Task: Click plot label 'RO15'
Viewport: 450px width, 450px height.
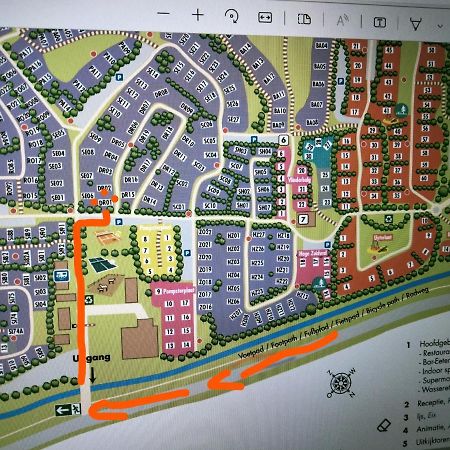Action: [x=30, y=195]
